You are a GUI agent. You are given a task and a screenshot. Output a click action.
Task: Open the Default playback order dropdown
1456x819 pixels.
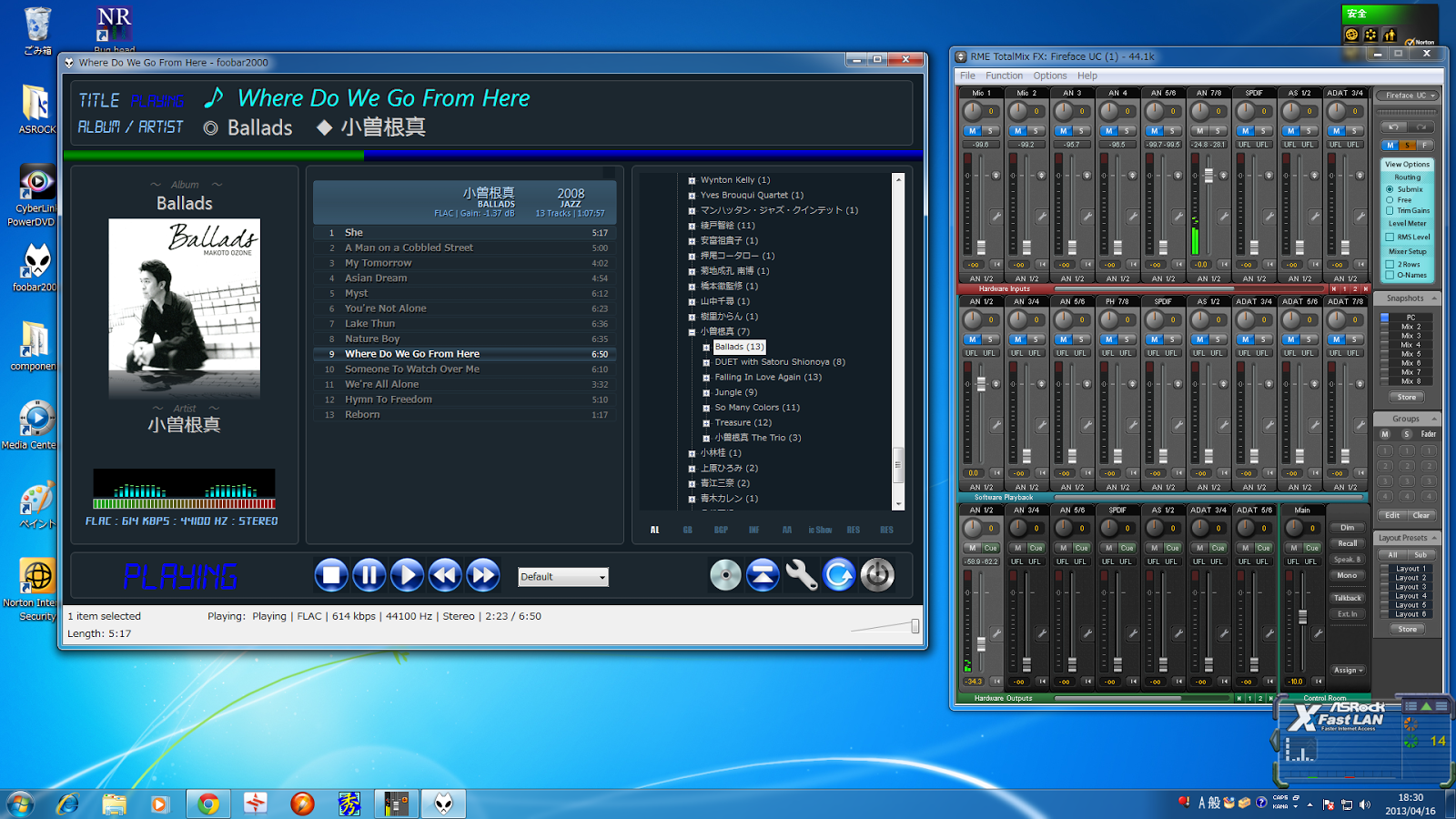(563, 577)
